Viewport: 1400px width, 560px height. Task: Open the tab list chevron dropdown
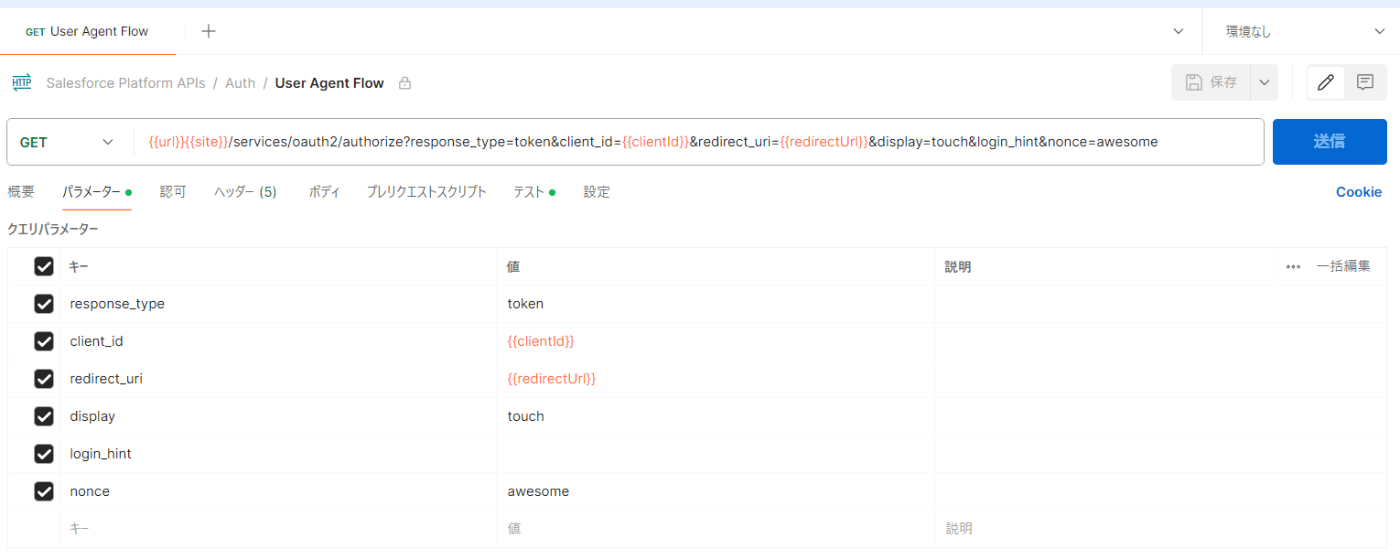click(x=1178, y=31)
